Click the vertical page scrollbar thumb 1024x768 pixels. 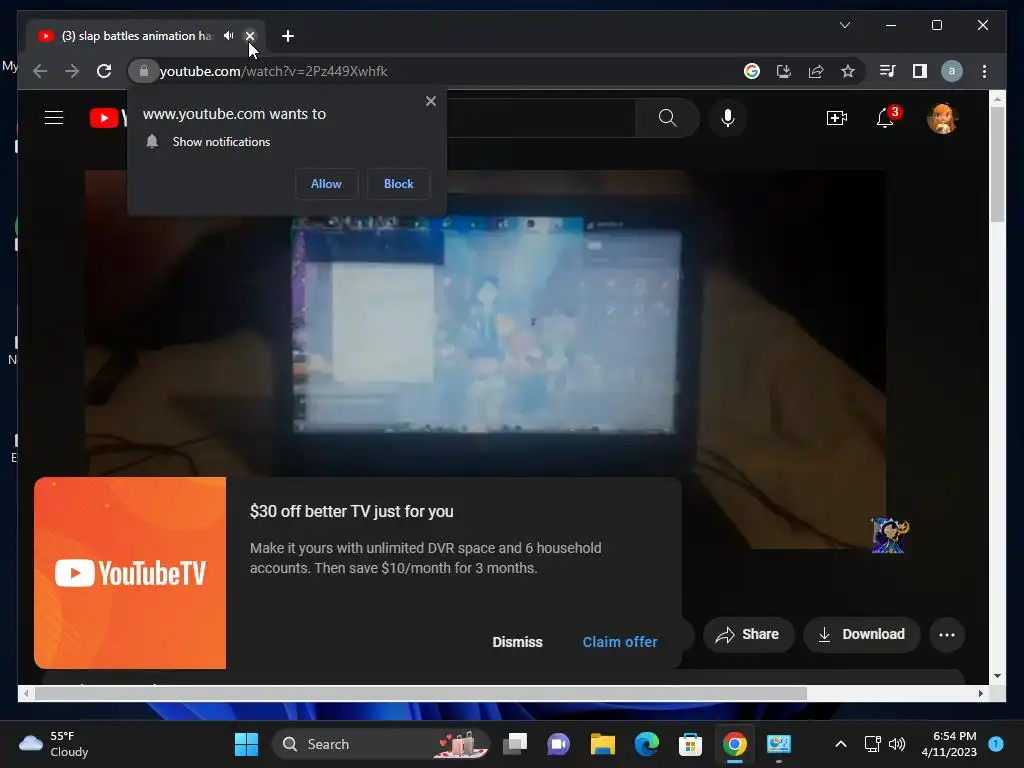tap(997, 165)
